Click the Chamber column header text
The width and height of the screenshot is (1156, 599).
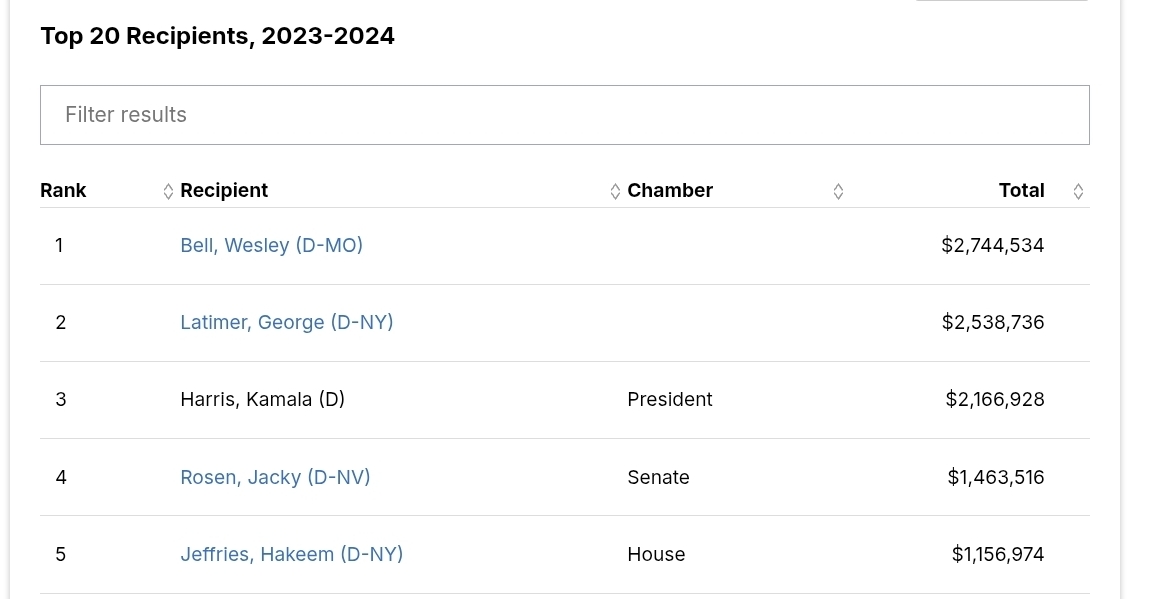click(670, 190)
